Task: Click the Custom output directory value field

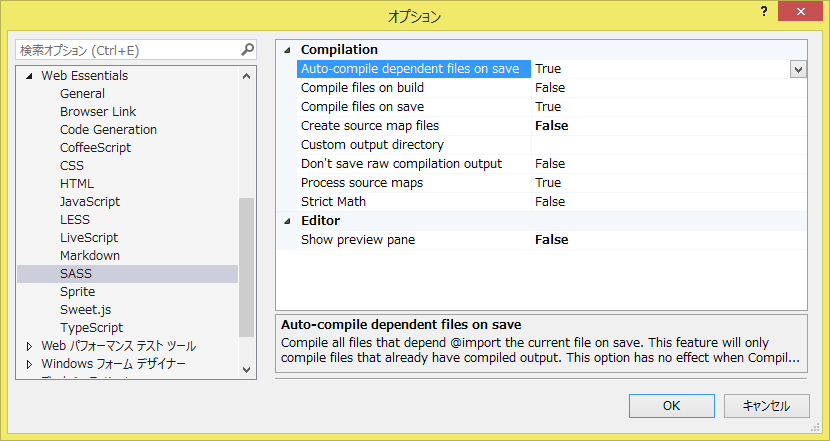Action: coord(668,145)
